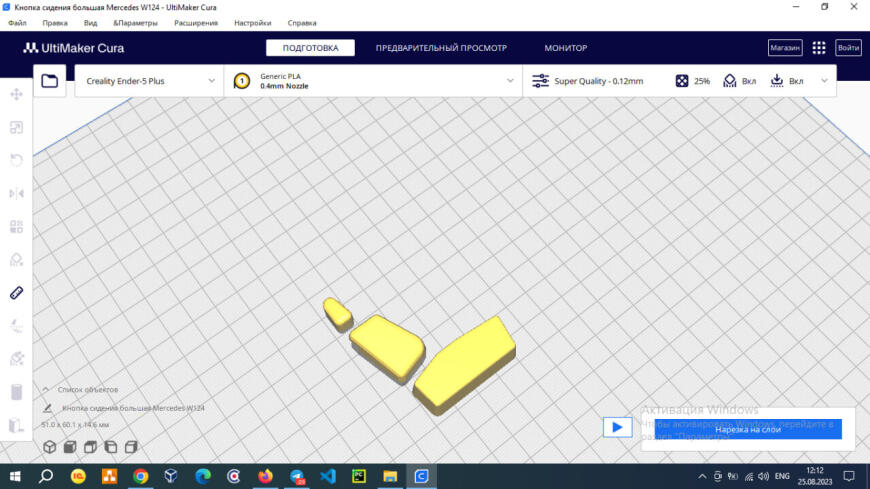Select the smallest yellow button model

(x=337, y=314)
